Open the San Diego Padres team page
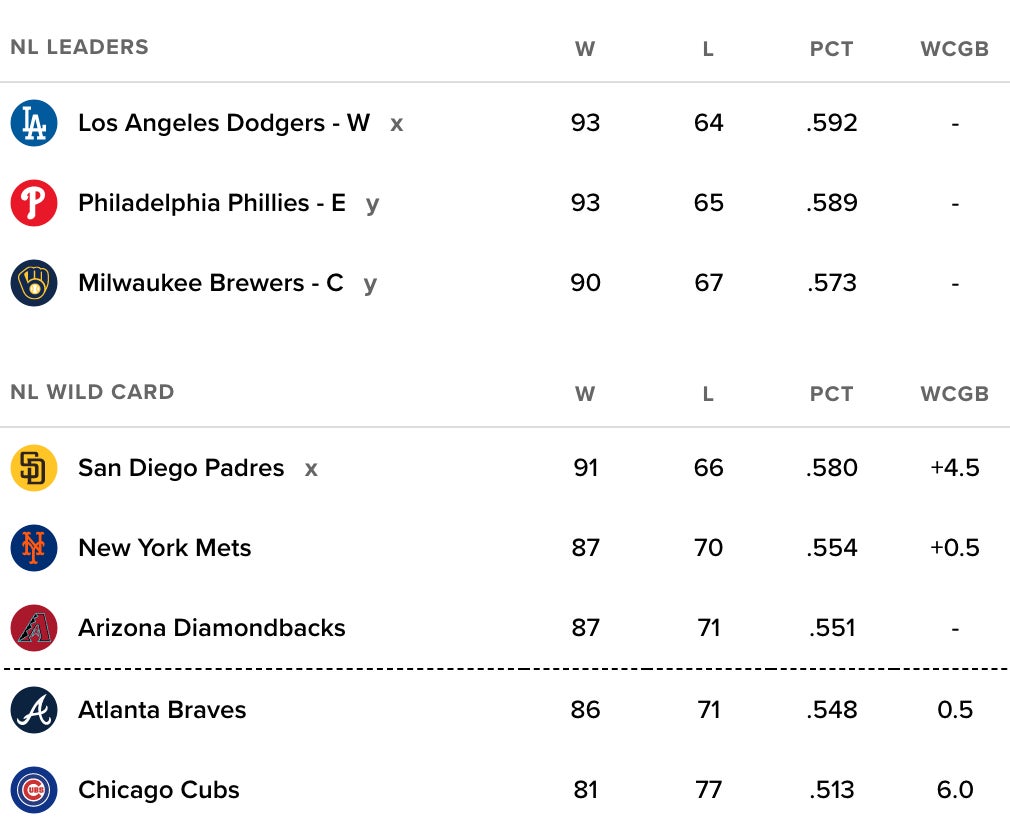The width and height of the screenshot is (1010, 820). (181, 468)
